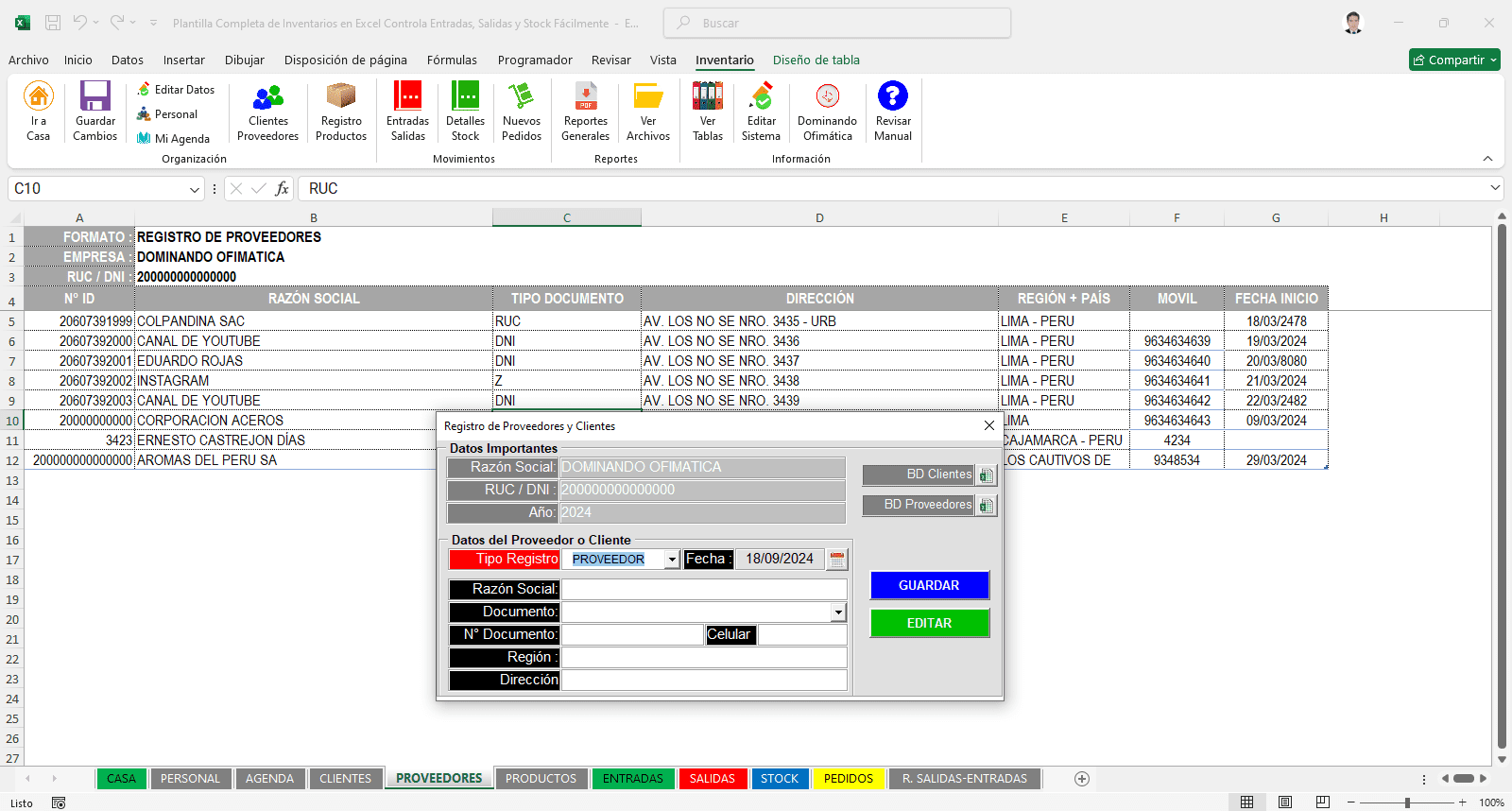Open Personal in Organización group
This screenshot has width=1512, height=811.
coord(167,114)
